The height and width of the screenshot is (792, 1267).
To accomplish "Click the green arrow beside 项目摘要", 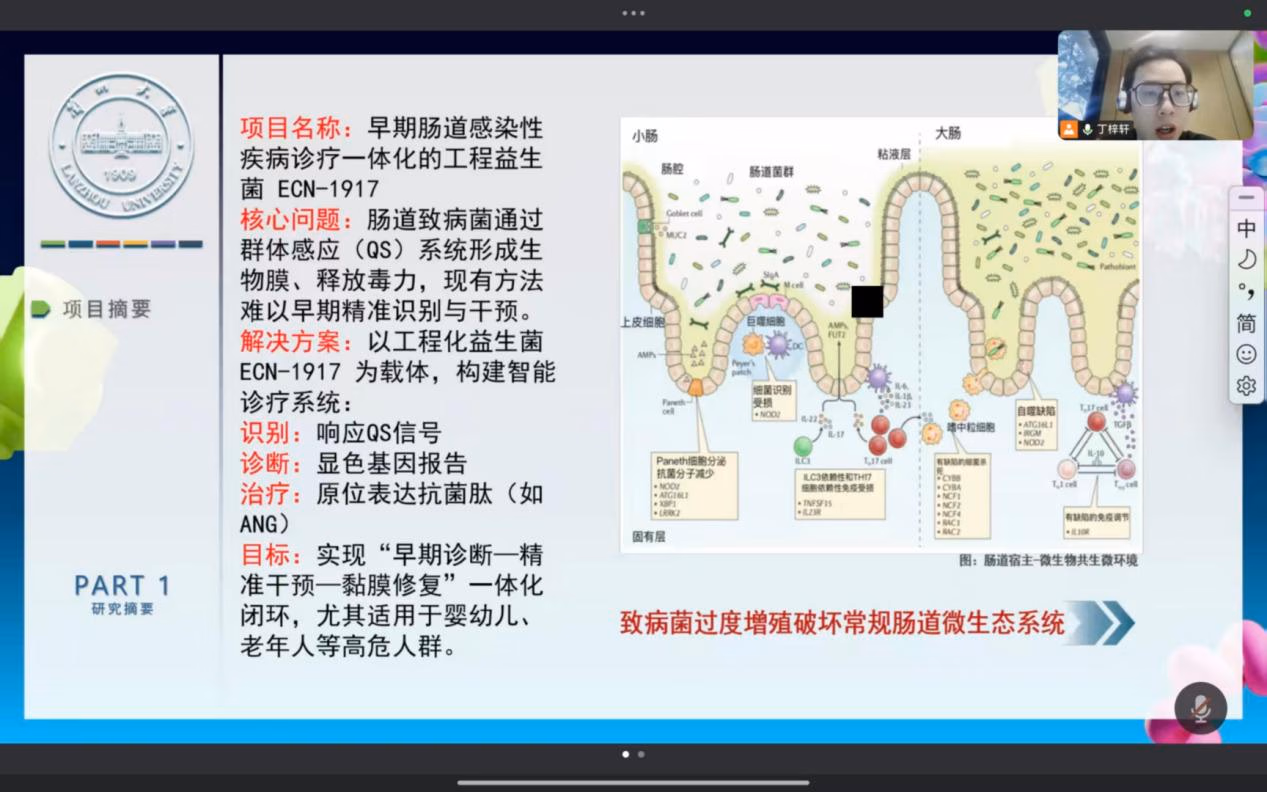I will coord(40,309).
